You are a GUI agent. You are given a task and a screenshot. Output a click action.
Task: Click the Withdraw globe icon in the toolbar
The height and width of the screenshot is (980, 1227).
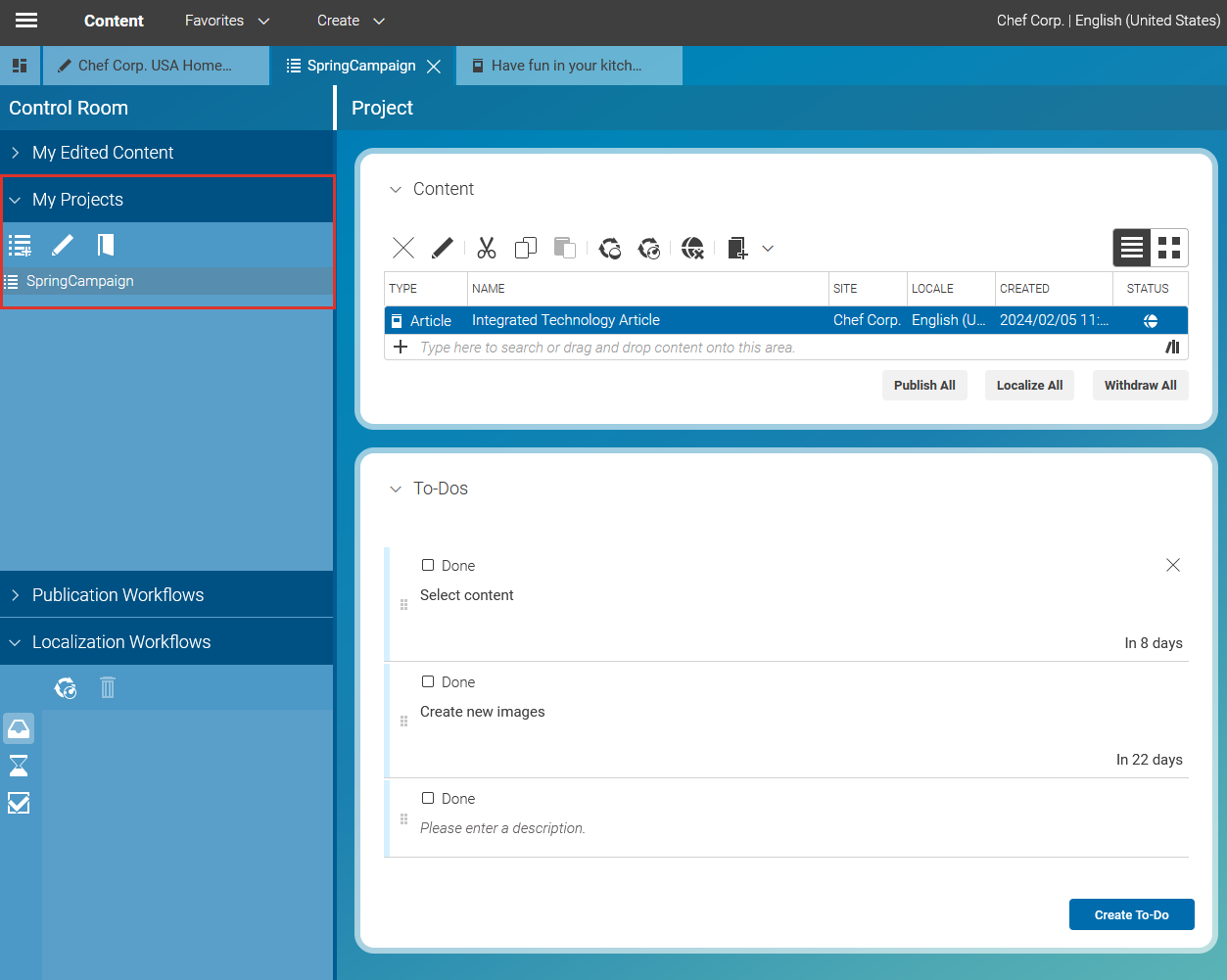coord(692,249)
